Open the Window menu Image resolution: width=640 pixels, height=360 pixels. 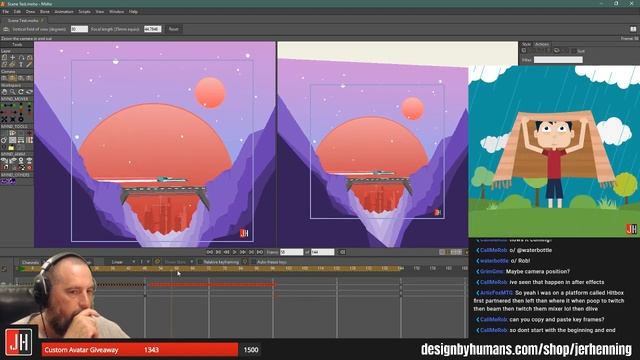tap(116, 12)
